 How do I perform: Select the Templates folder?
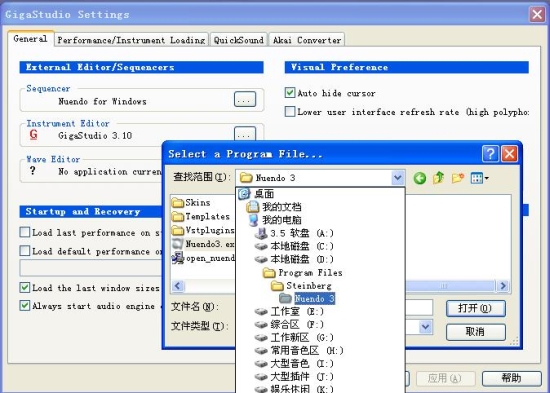tap(201, 217)
